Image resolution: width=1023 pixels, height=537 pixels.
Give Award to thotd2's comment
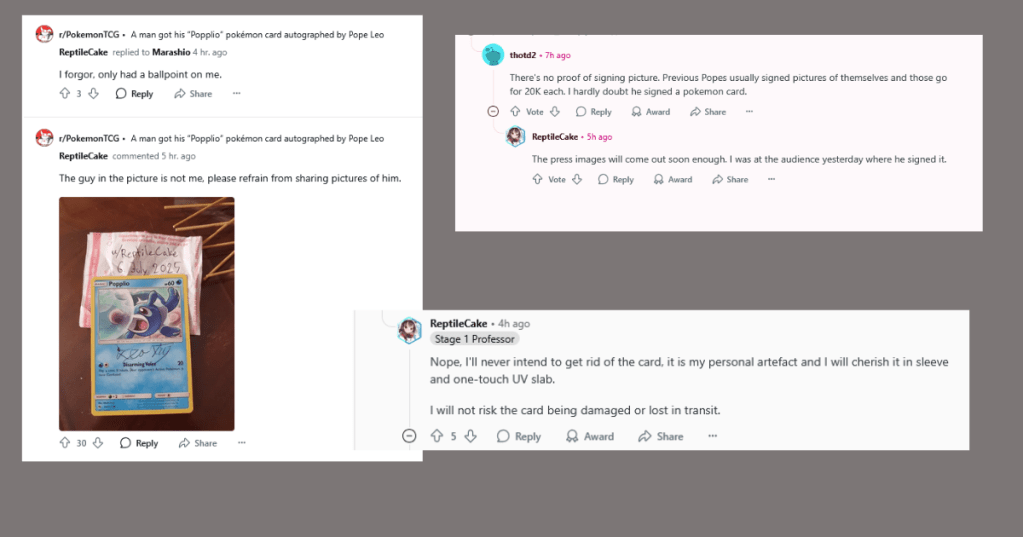651,112
